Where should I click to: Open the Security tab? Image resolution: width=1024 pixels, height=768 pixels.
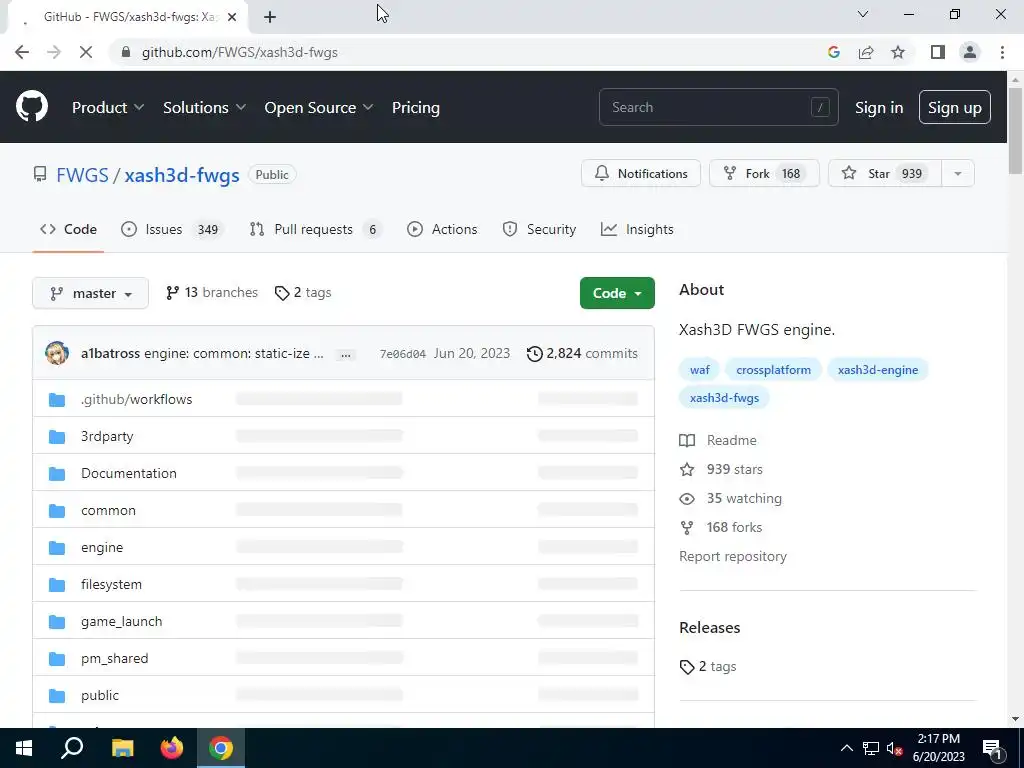tap(539, 229)
